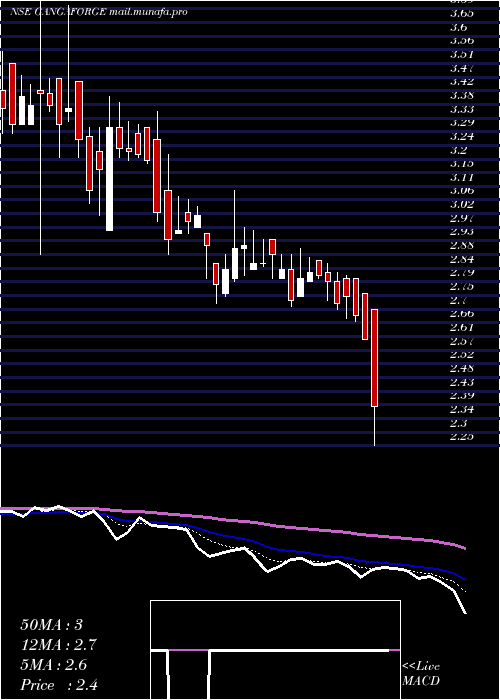Click the 2.48 price axis label
Viewport: 500px width, 700px height.
tap(462, 368)
